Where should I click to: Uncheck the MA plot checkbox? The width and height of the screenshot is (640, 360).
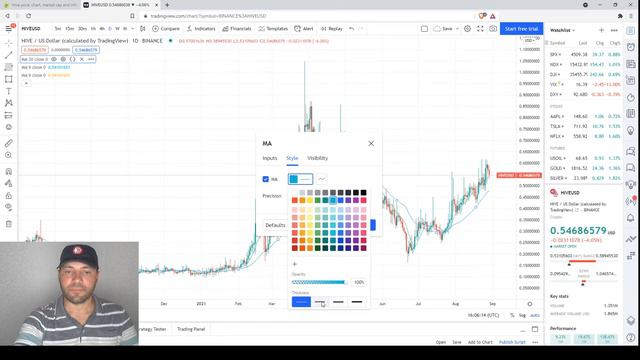[x=266, y=179]
